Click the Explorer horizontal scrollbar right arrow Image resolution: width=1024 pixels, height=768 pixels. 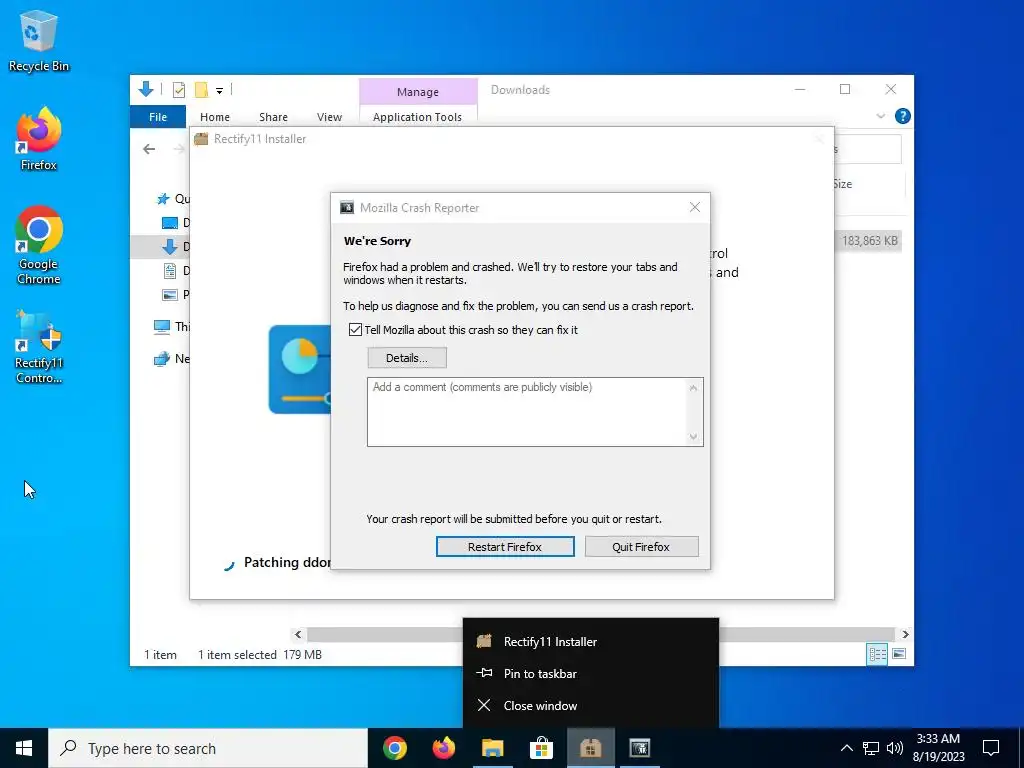pos(905,634)
